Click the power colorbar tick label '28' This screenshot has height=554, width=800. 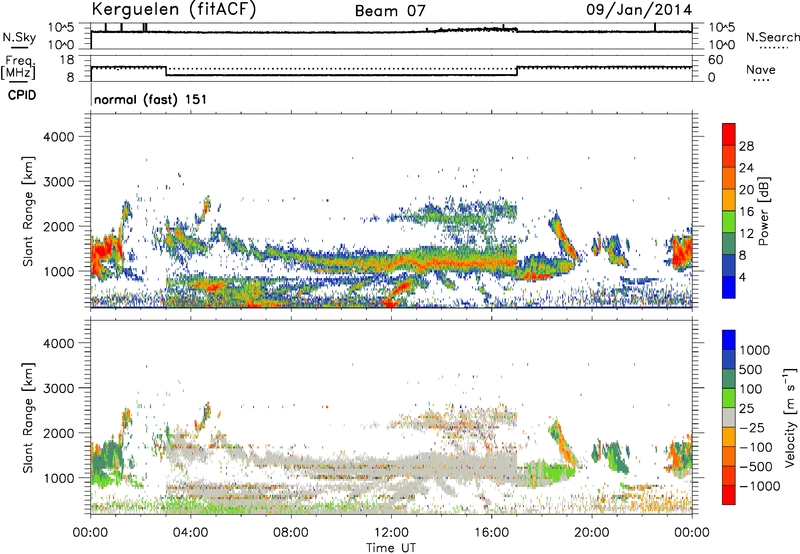tap(746, 146)
